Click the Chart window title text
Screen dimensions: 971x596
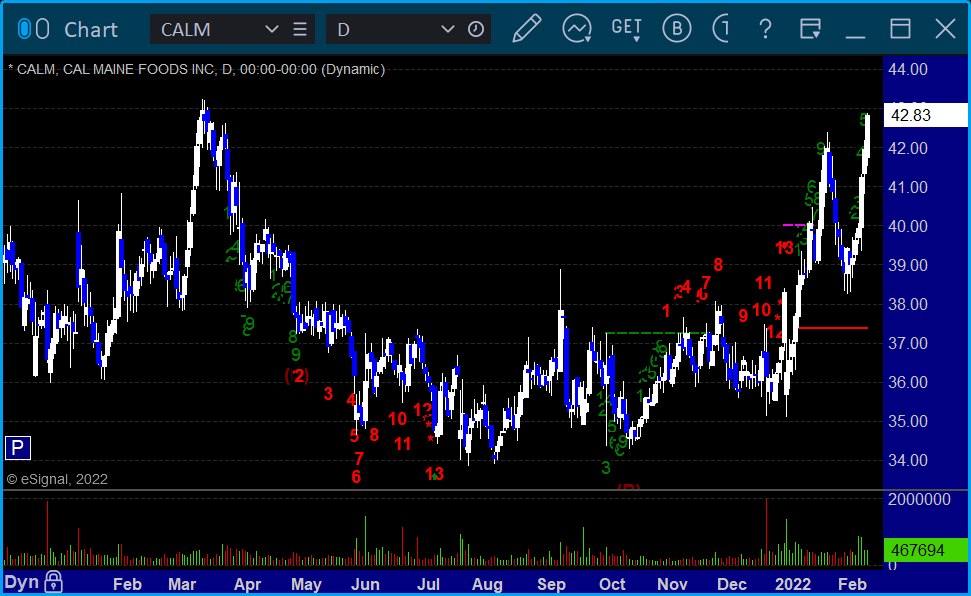[x=91, y=30]
